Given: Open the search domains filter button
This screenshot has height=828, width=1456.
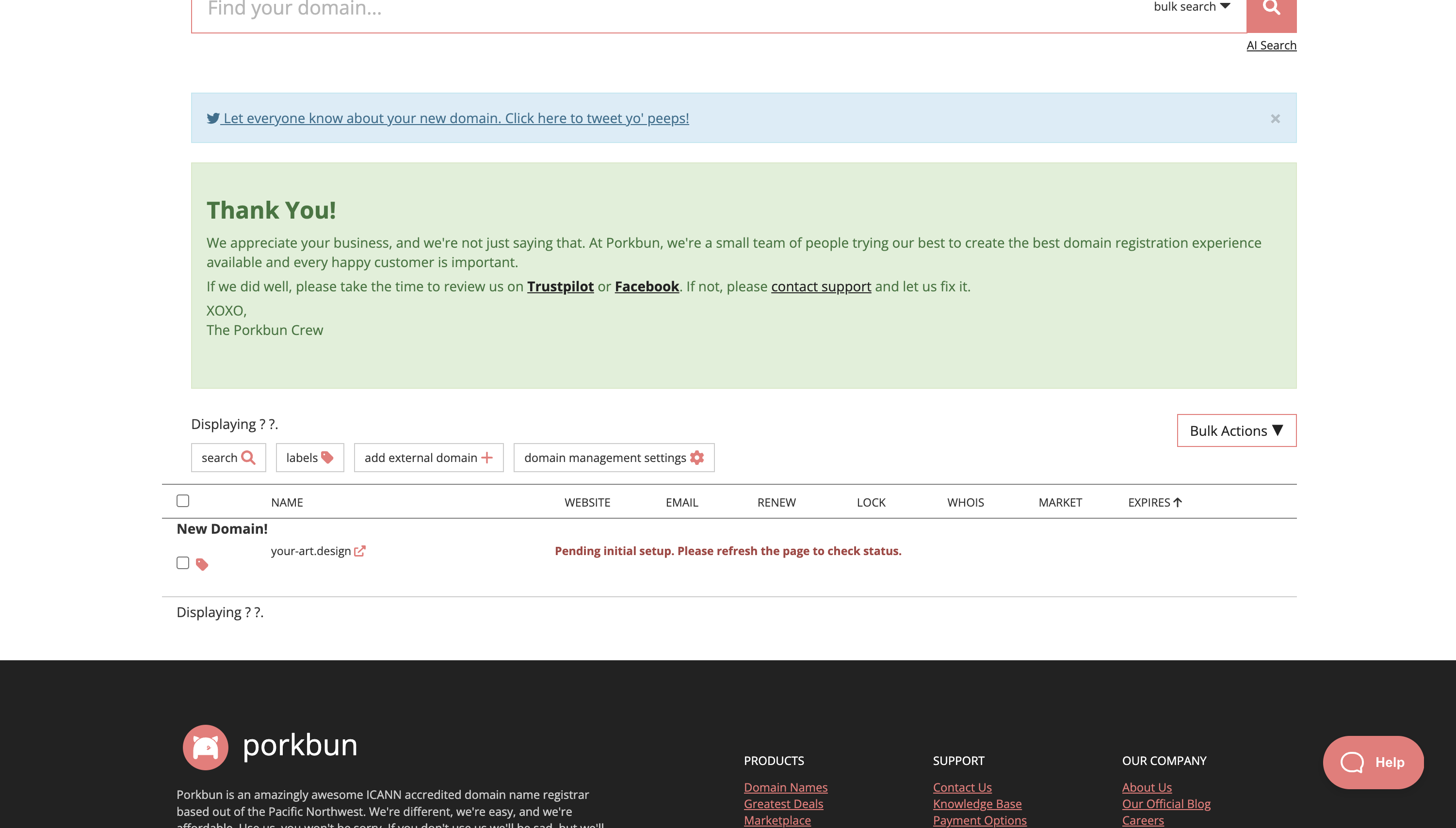Looking at the screenshot, I should (x=228, y=458).
